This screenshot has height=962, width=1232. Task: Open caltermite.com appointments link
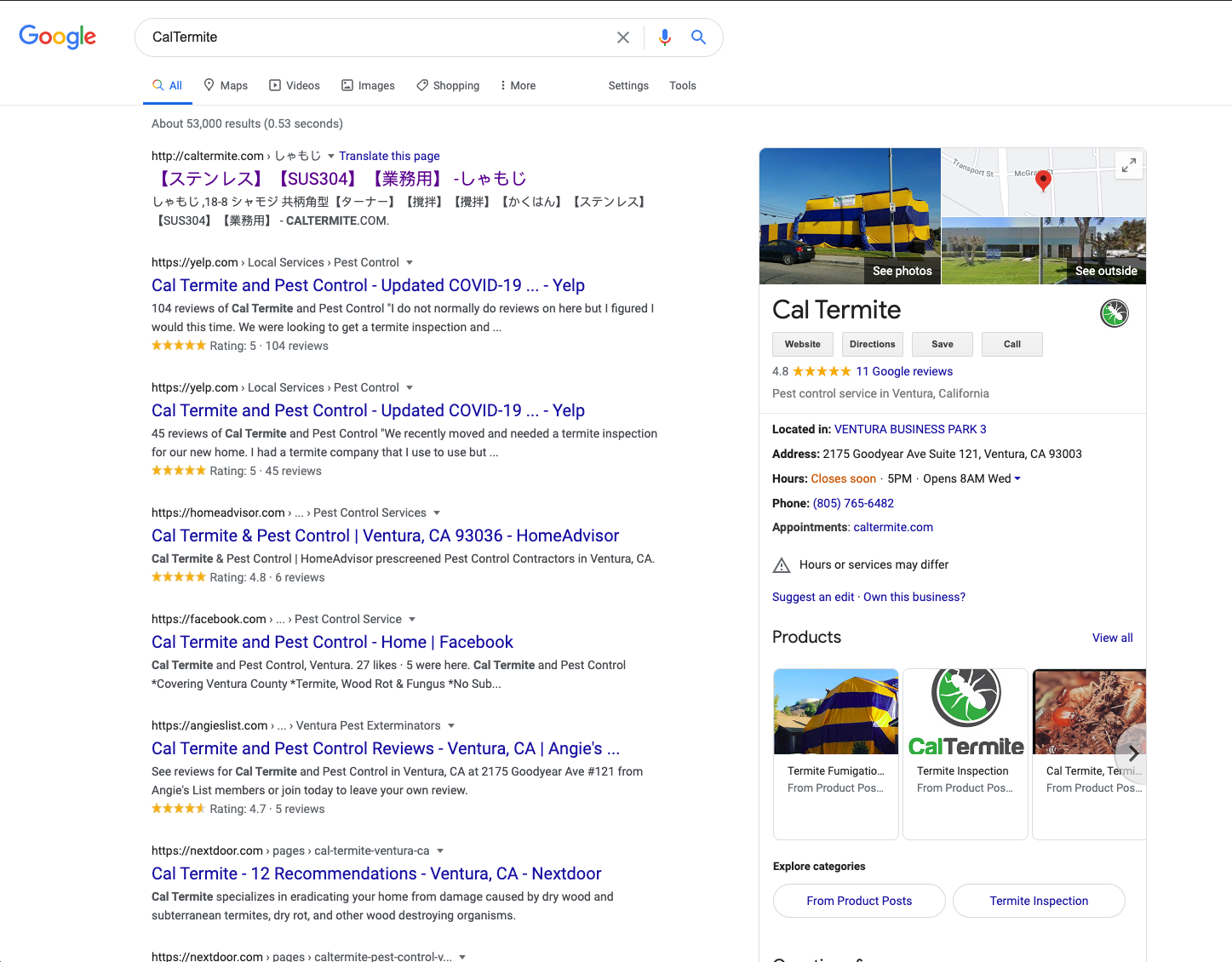893,527
